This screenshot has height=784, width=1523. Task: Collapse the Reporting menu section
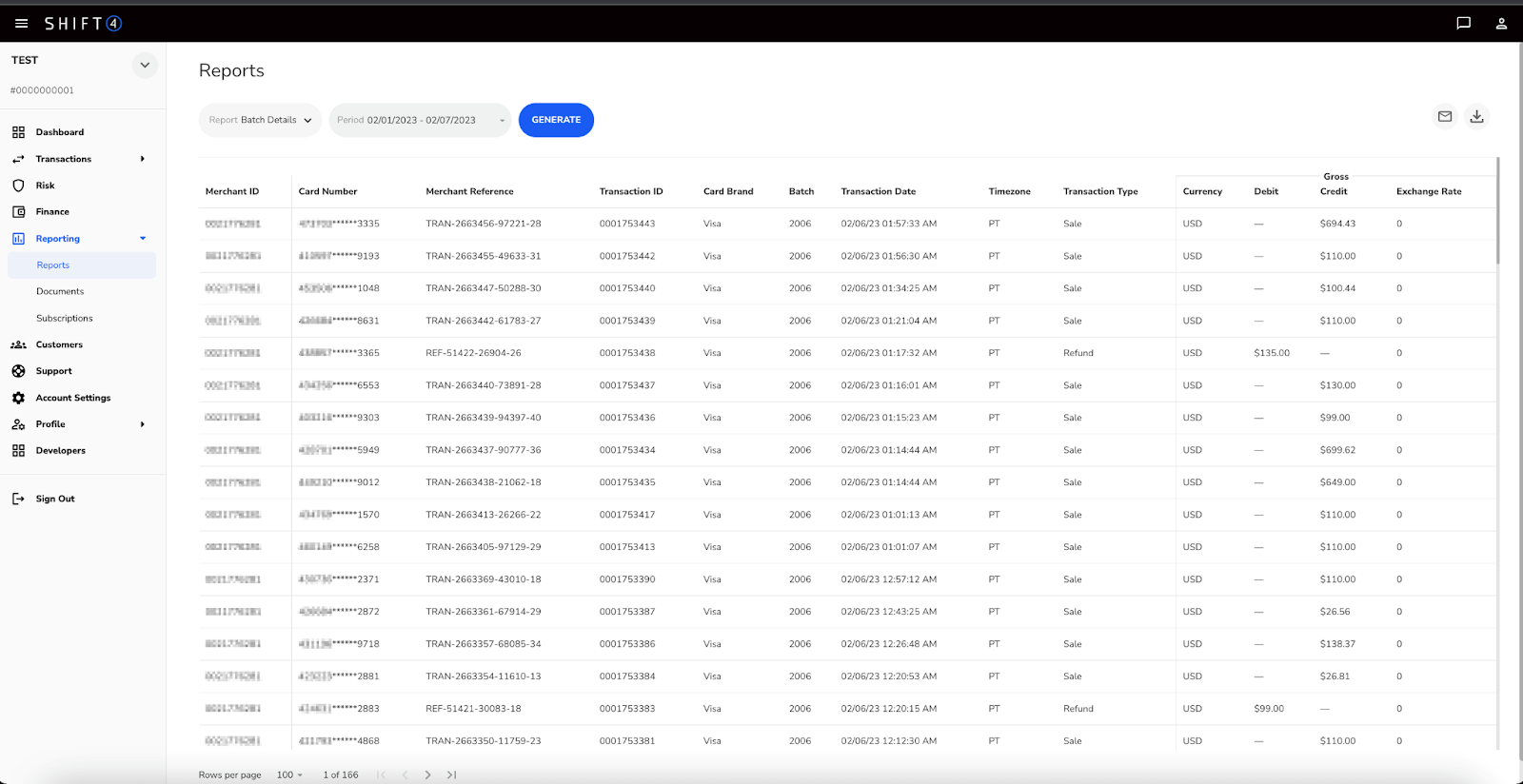143,239
